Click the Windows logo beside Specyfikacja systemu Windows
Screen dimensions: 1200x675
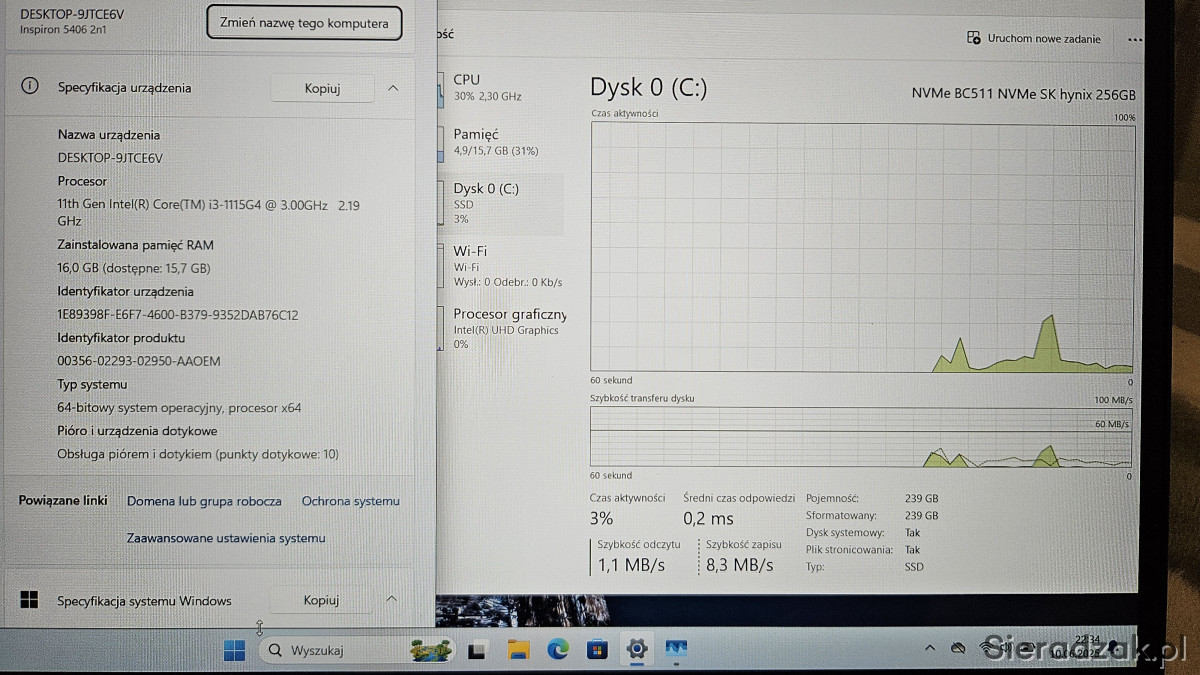29,600
